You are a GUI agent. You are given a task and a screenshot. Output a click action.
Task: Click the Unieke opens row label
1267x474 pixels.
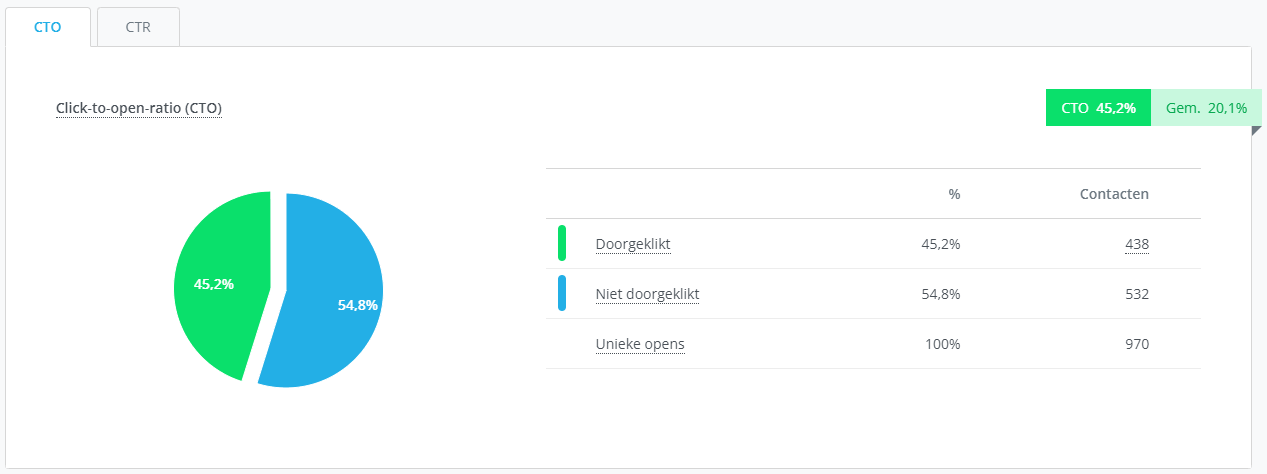tap(640, 344)
